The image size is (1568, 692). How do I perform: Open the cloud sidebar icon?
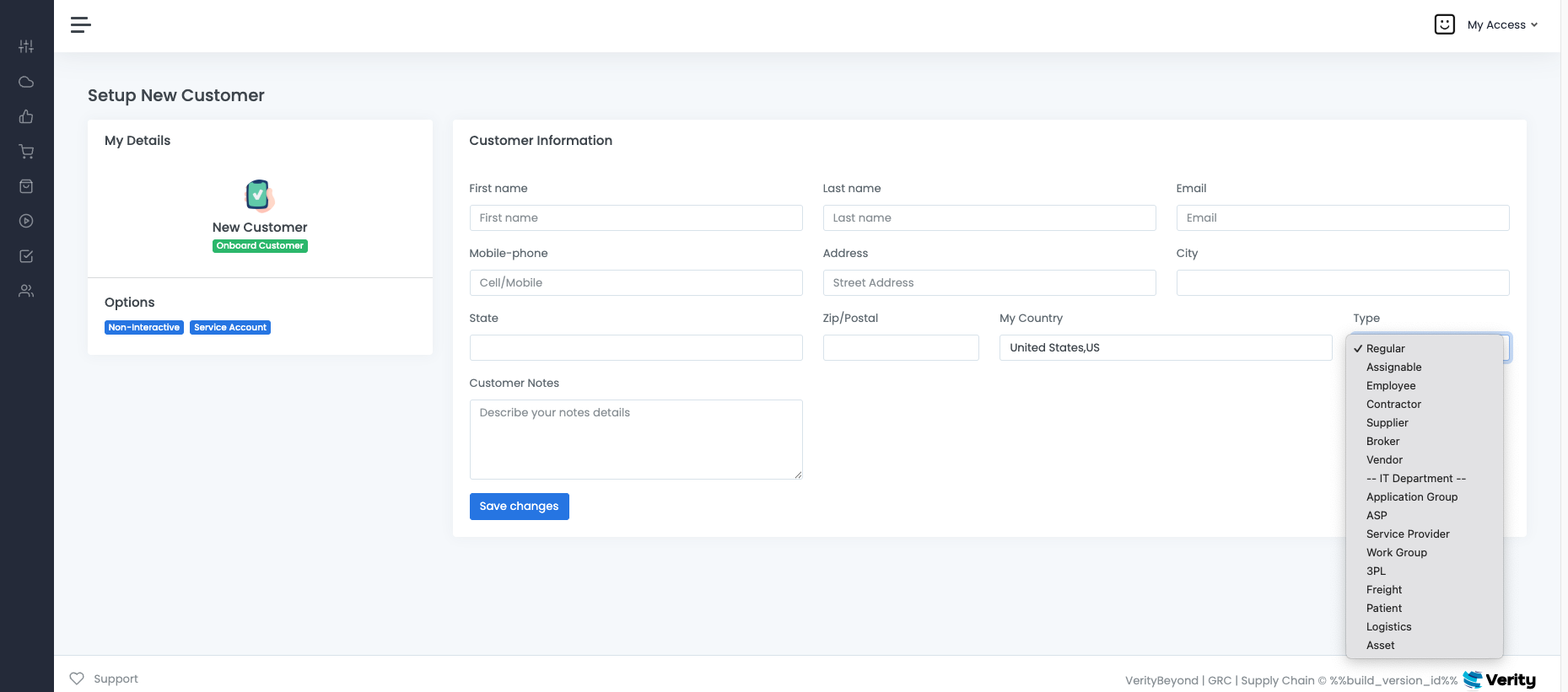pyautogui.click(x=26, y=82)
